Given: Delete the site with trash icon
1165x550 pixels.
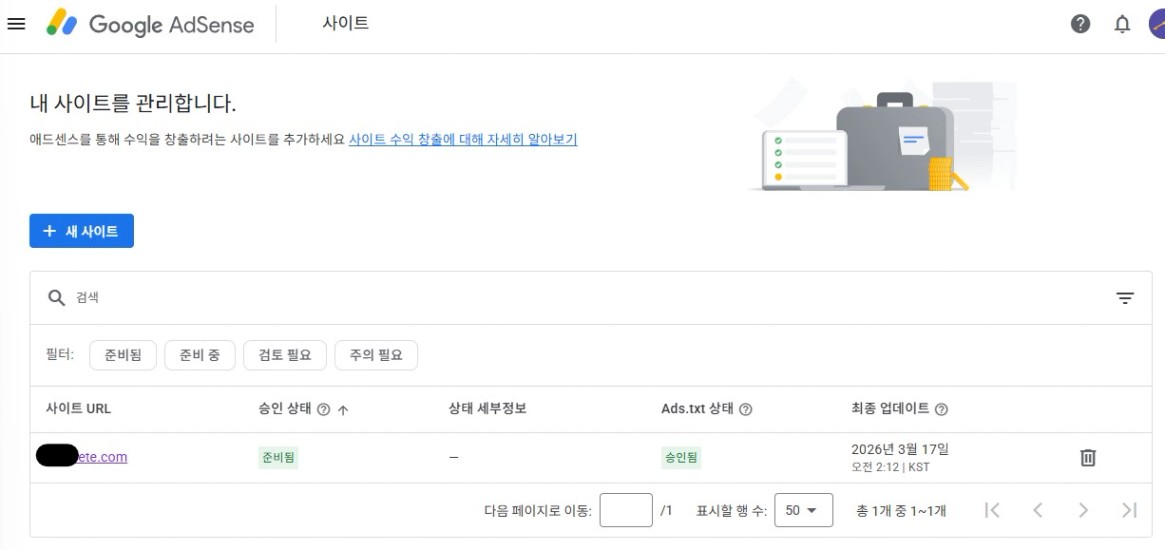Looking at the screenshot, I should tap(1088, 458).
